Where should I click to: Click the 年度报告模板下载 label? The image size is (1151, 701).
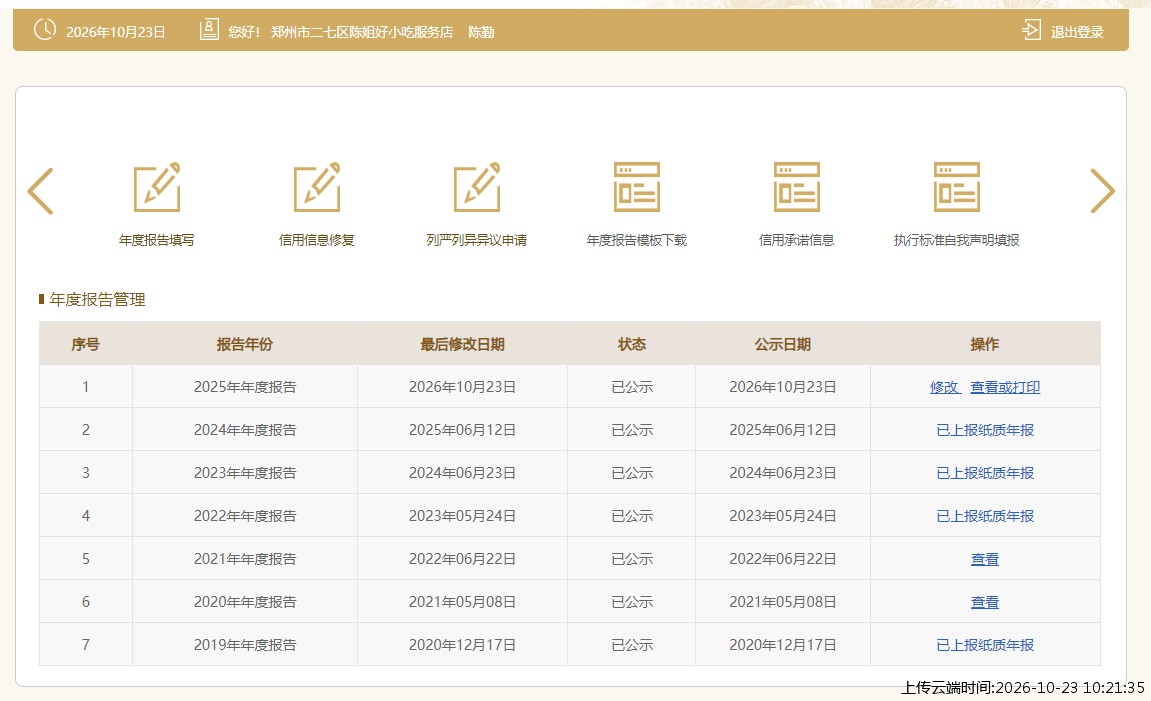click(636, 240)
